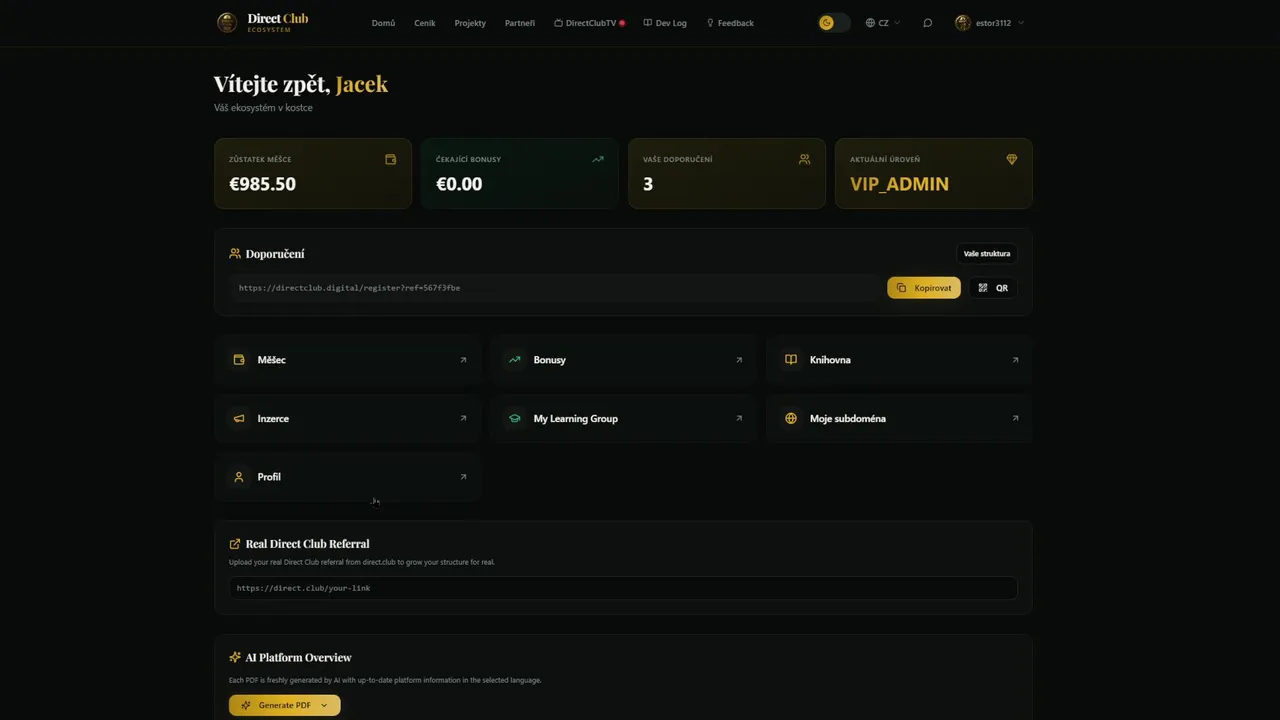Copy referral link with Kopírovat button
Viewport: 1280px width, 720px height.
point(924,288)
